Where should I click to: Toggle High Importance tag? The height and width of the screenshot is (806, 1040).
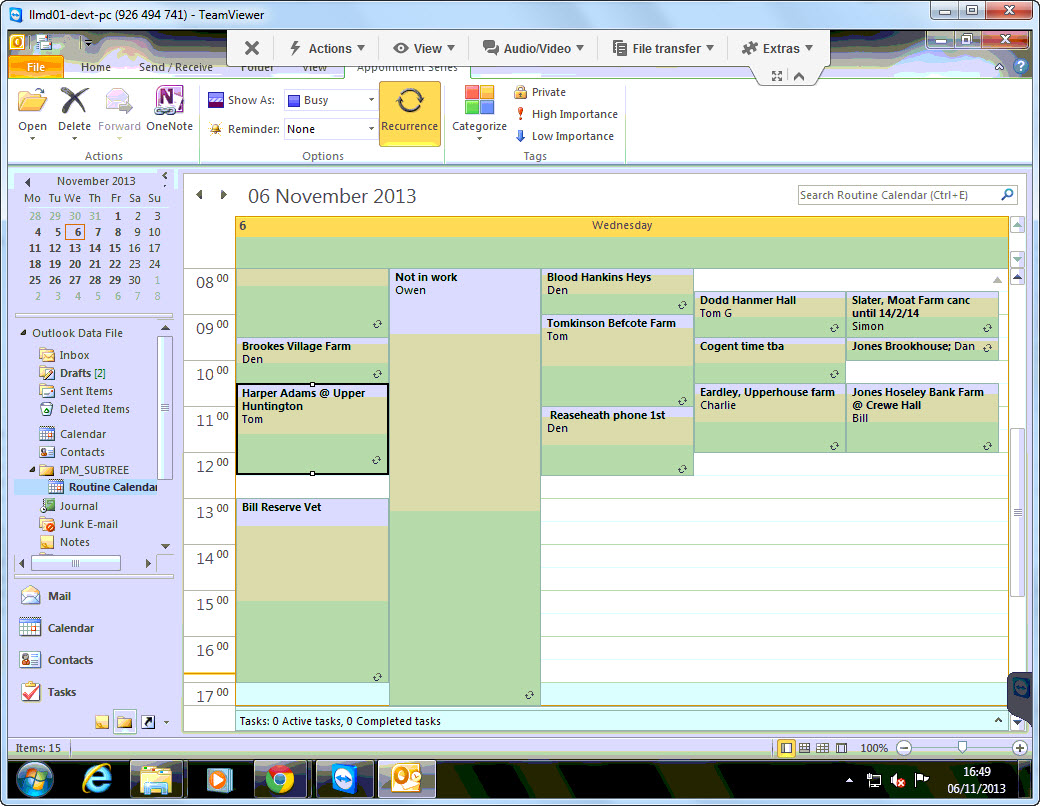[x=565, y=114]
